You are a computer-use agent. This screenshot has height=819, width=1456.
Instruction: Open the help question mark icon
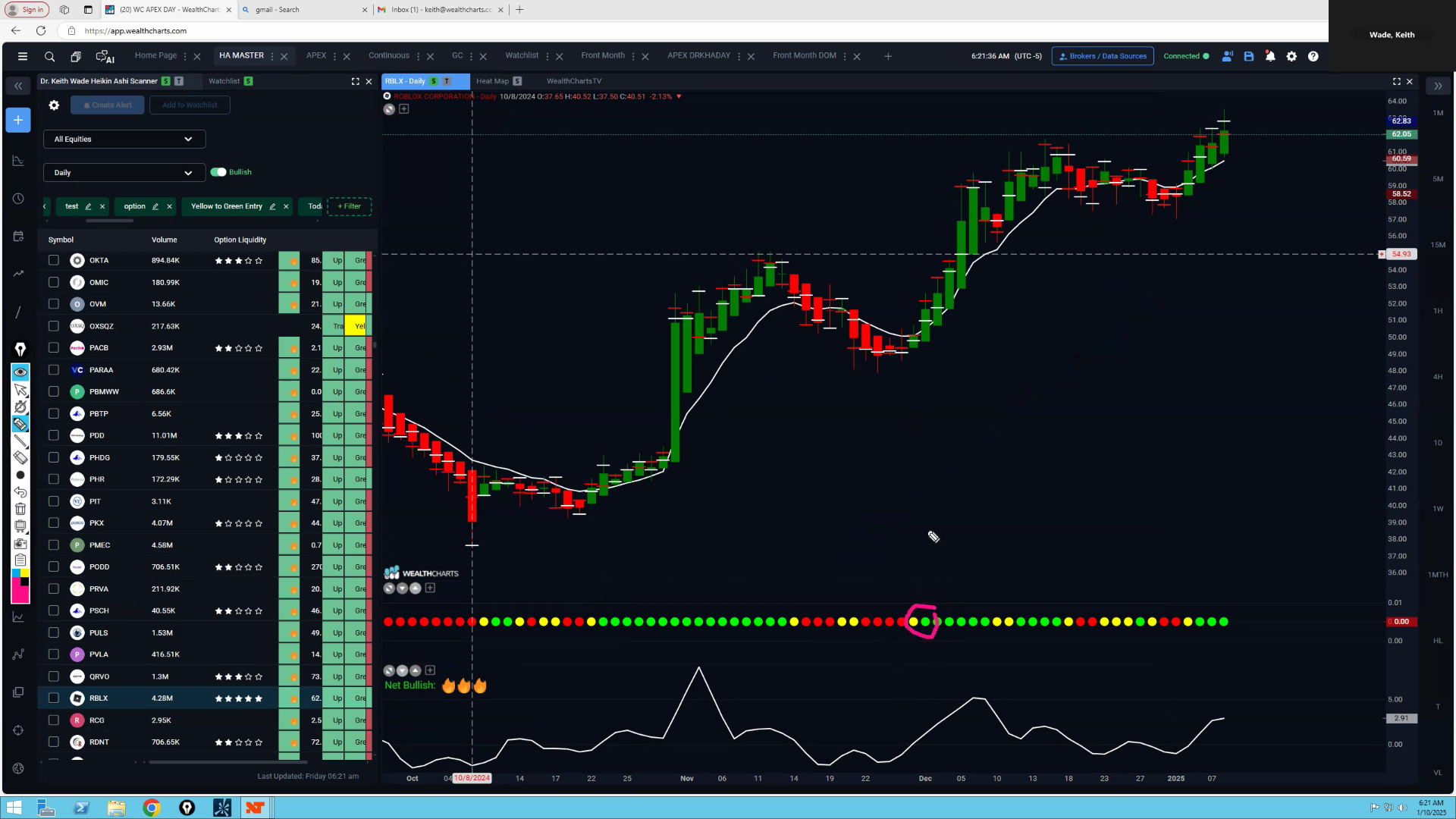pyautogui.click(x=1313, y=56)
